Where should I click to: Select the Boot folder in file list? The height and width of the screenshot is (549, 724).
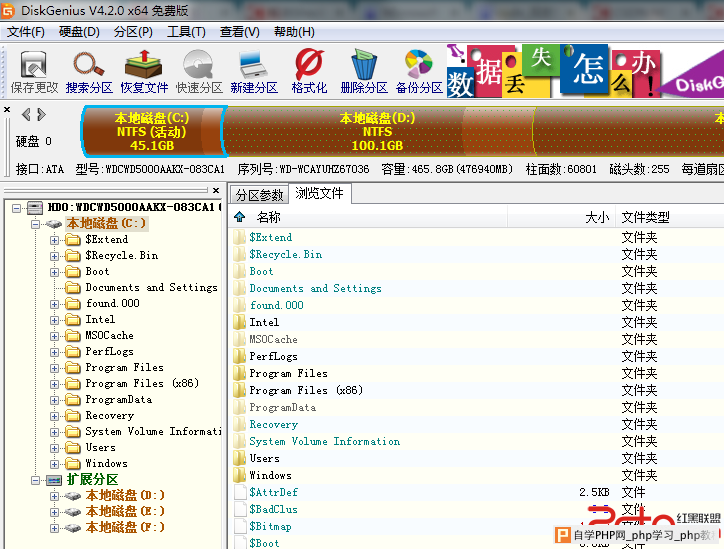[261, 271]
